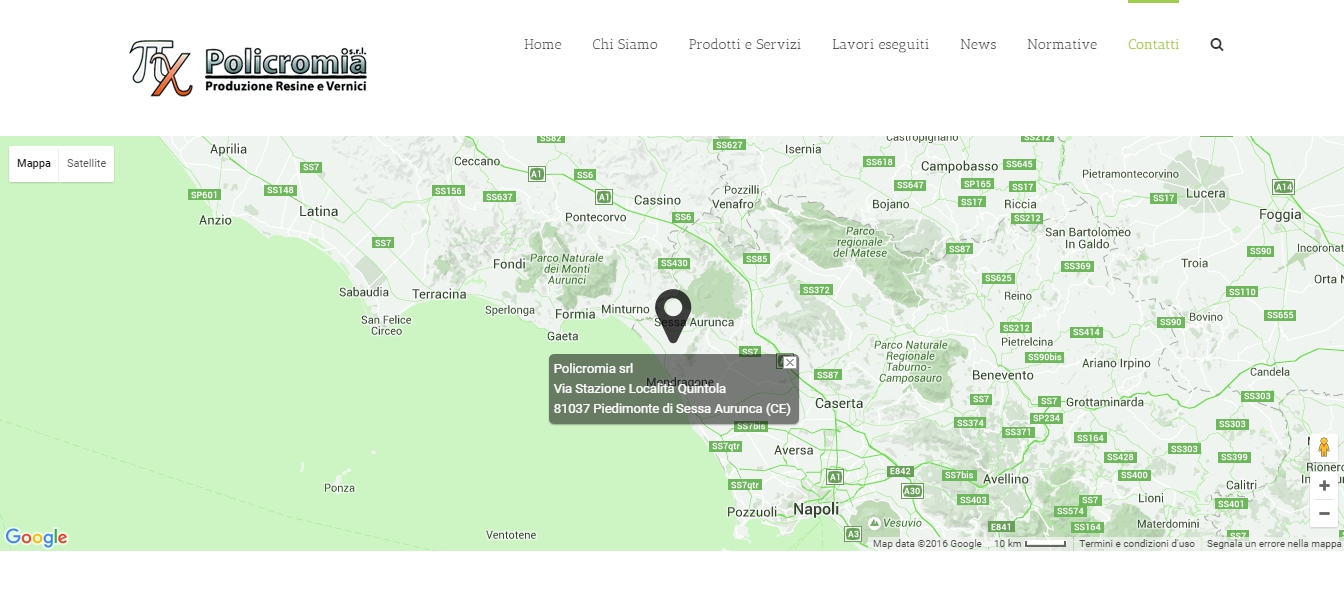
Task: Click the Napoli city label
Action: (x=816, y=509)
